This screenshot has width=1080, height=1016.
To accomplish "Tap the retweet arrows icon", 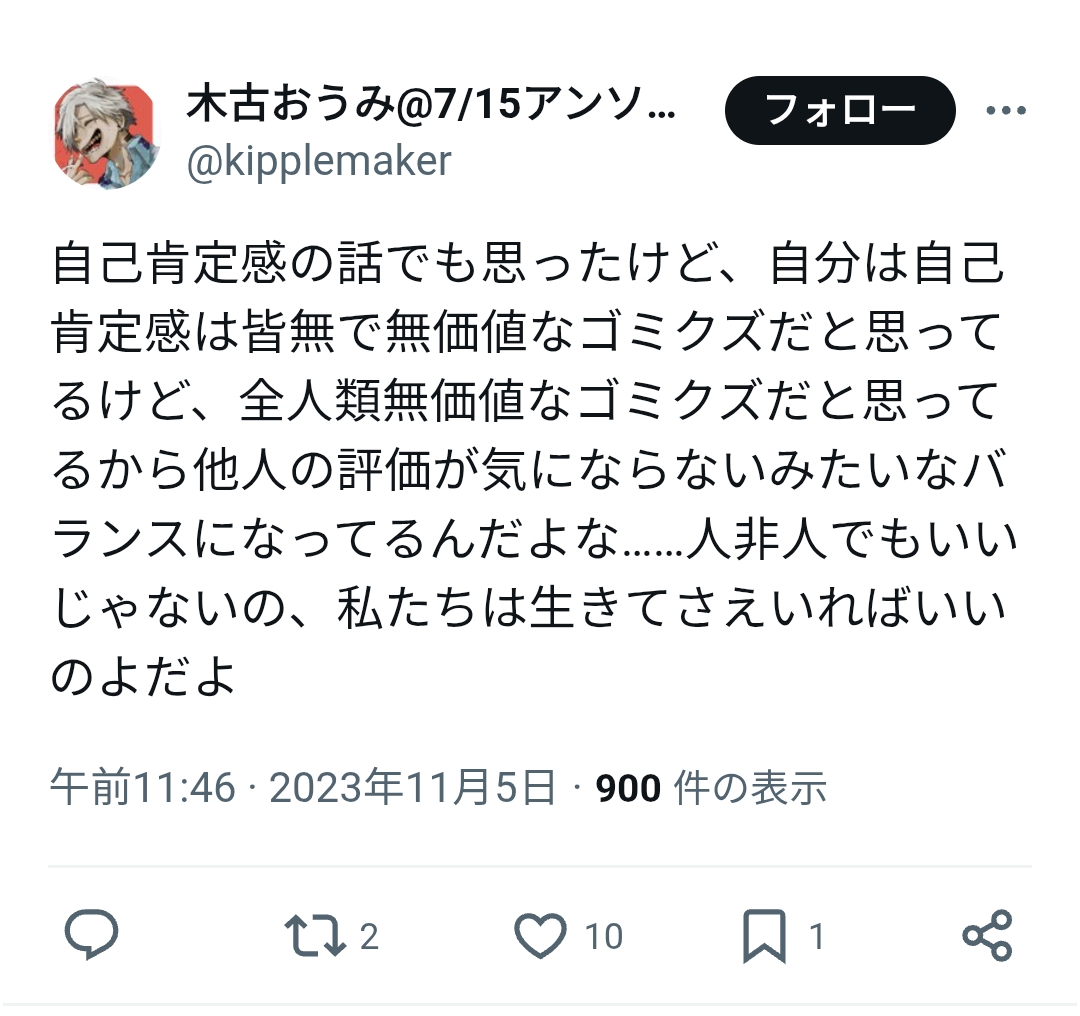I will pos(315,935).
